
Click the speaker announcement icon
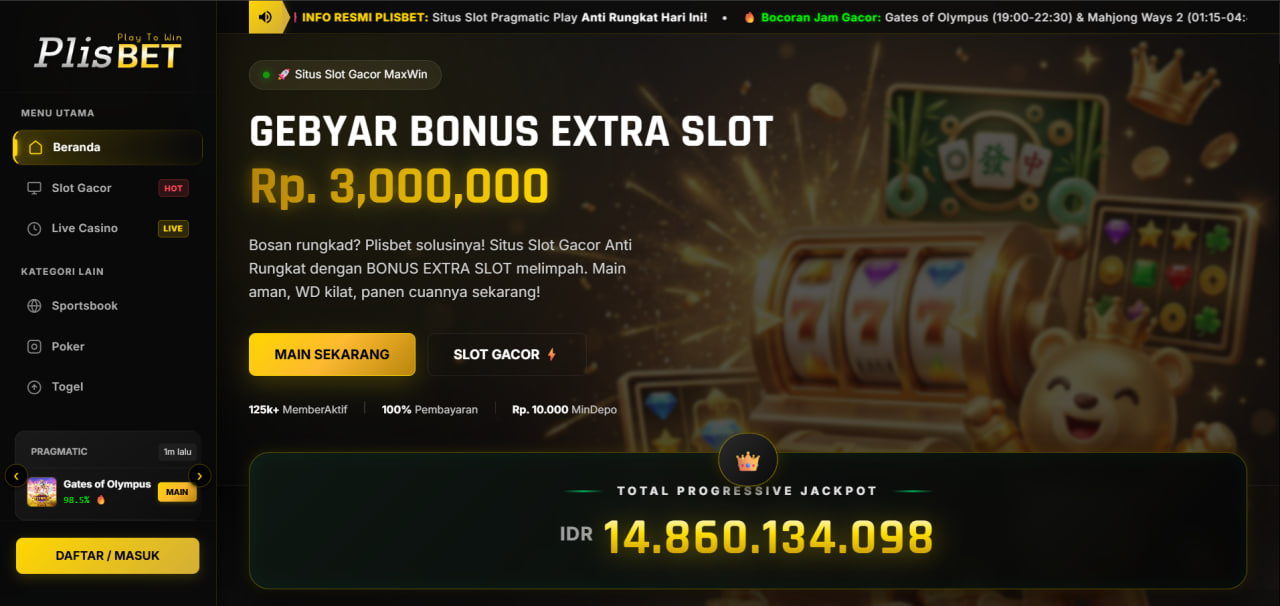point(265,17)
